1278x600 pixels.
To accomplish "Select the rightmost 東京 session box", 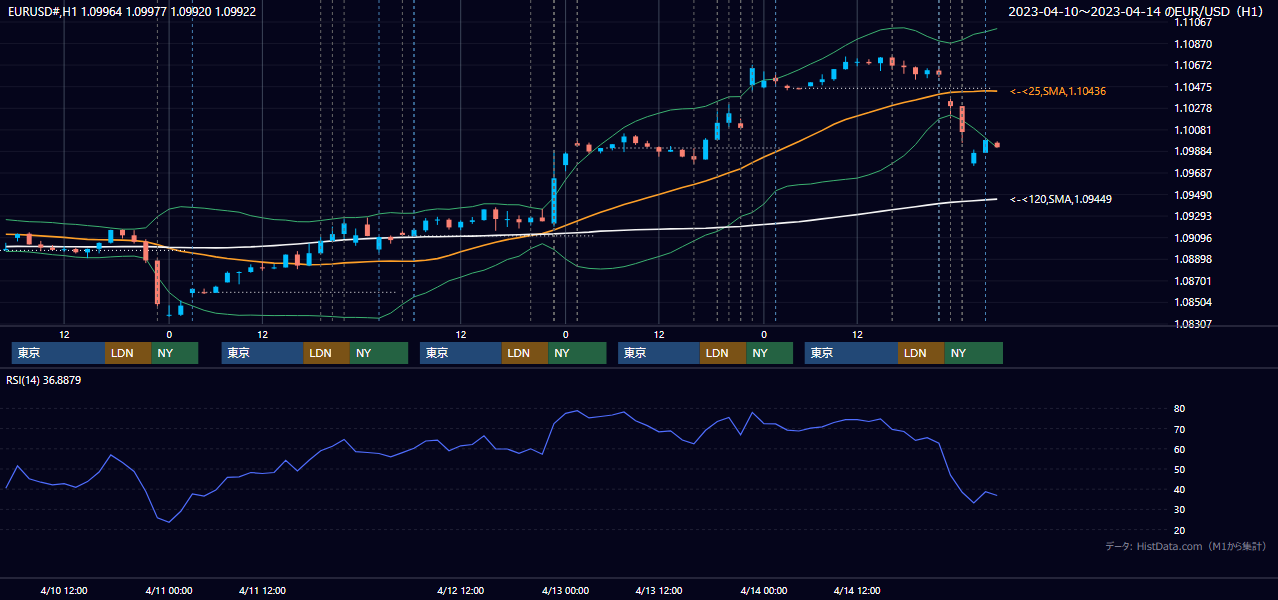I will pos(851,353).
